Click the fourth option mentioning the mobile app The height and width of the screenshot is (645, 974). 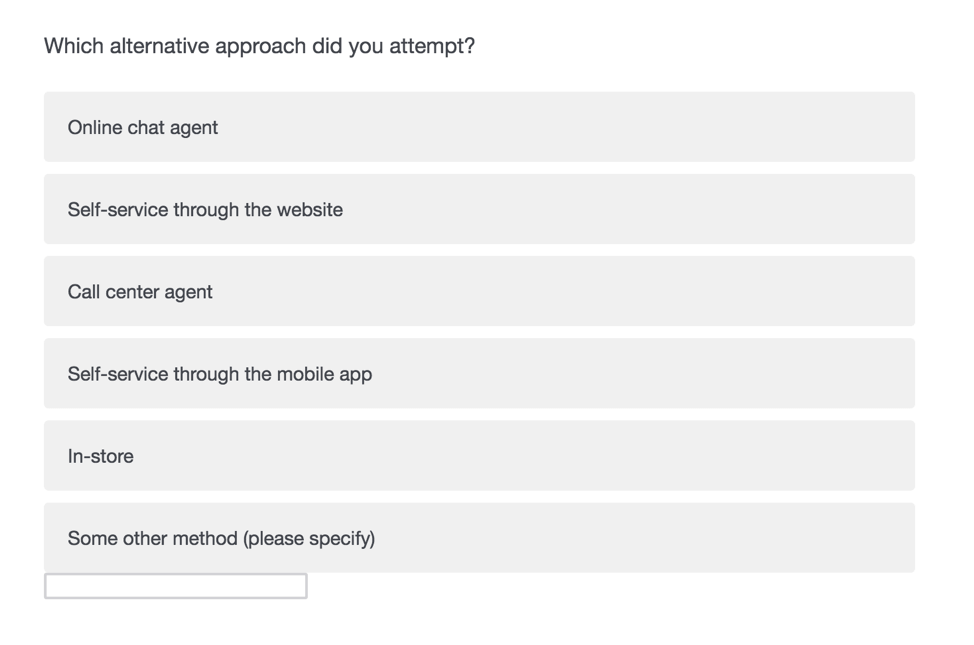click(x=478, y=373)
